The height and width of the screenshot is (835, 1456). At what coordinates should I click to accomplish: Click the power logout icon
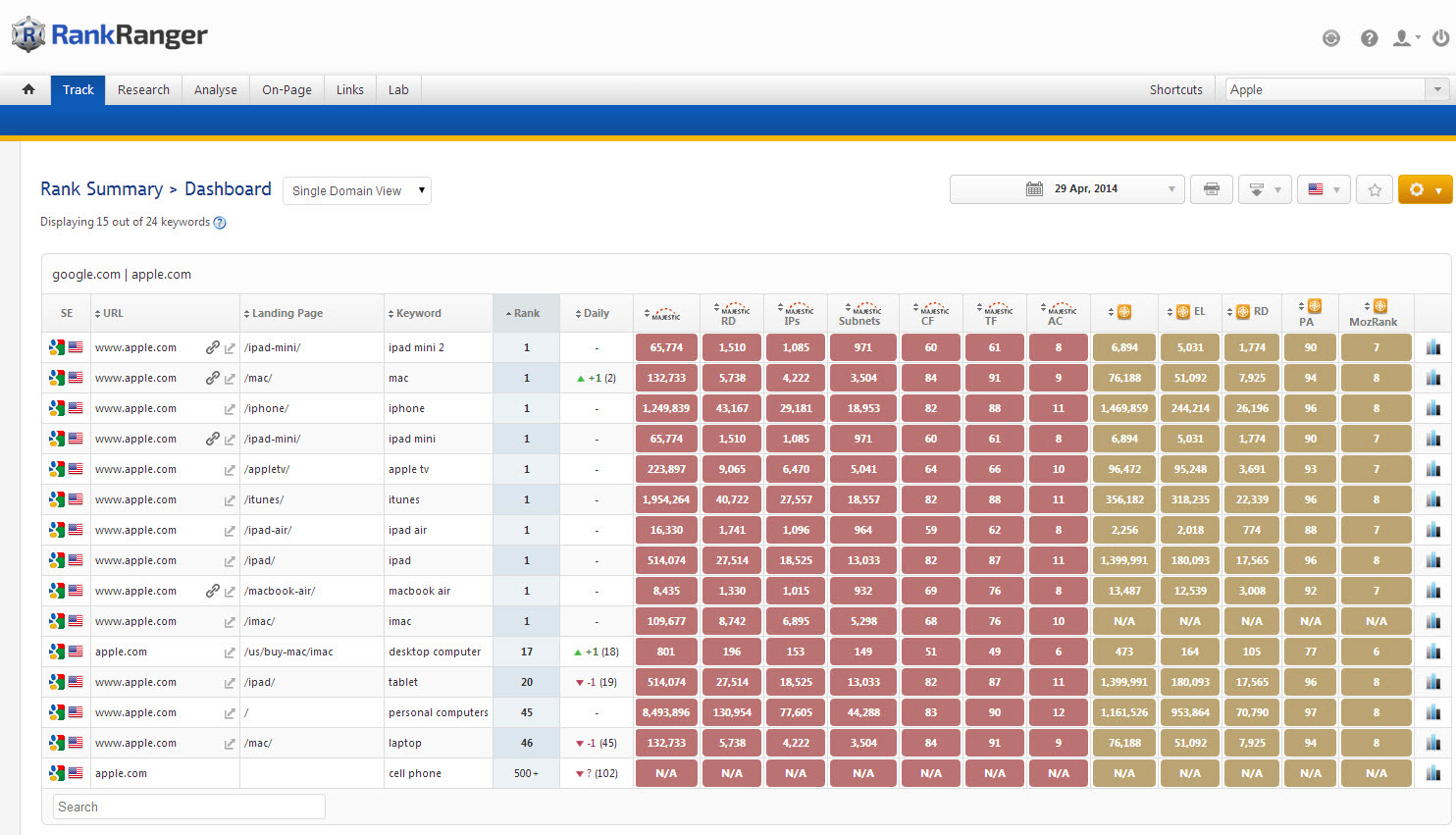[1440, 38]
